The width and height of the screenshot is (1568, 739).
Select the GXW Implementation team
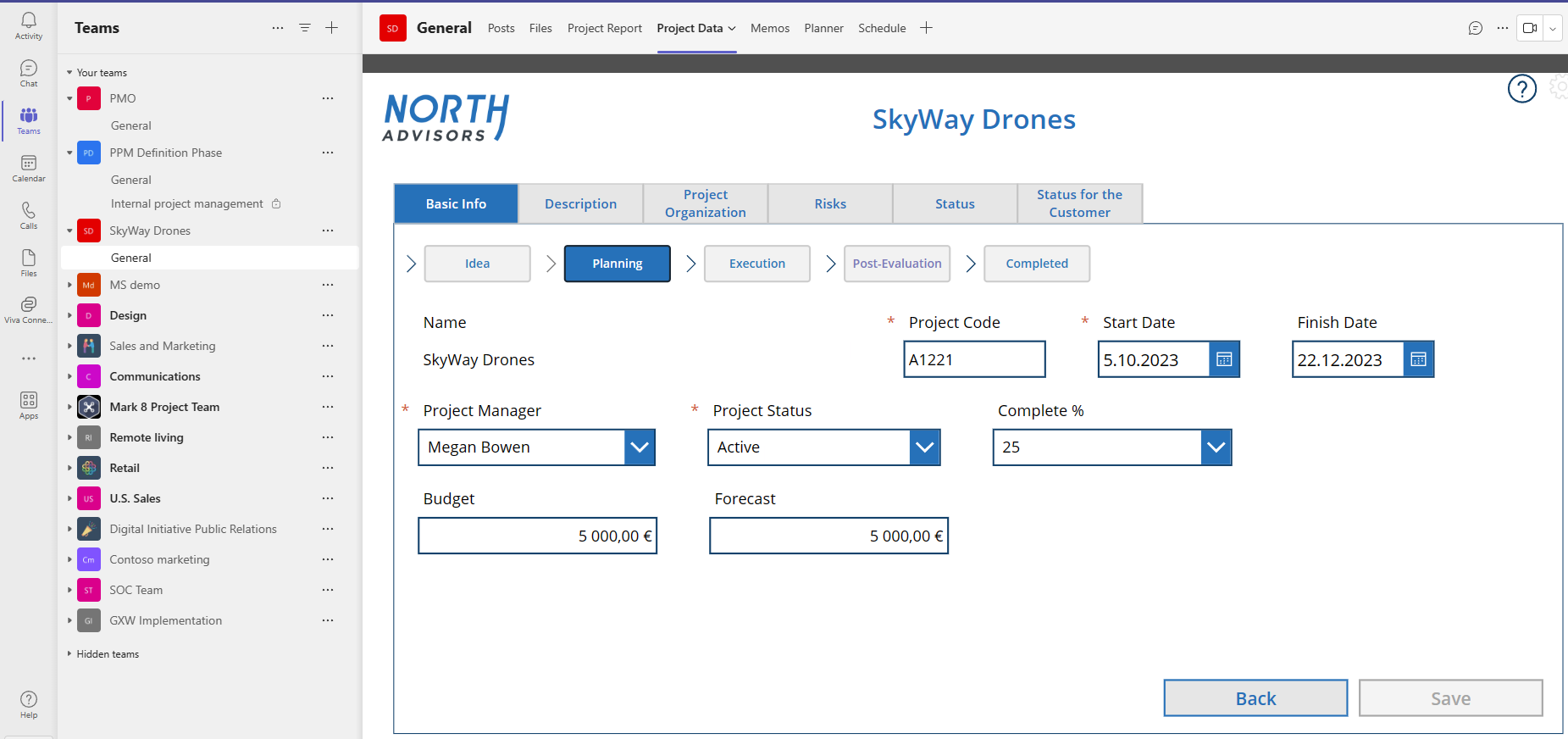[166, 620]
